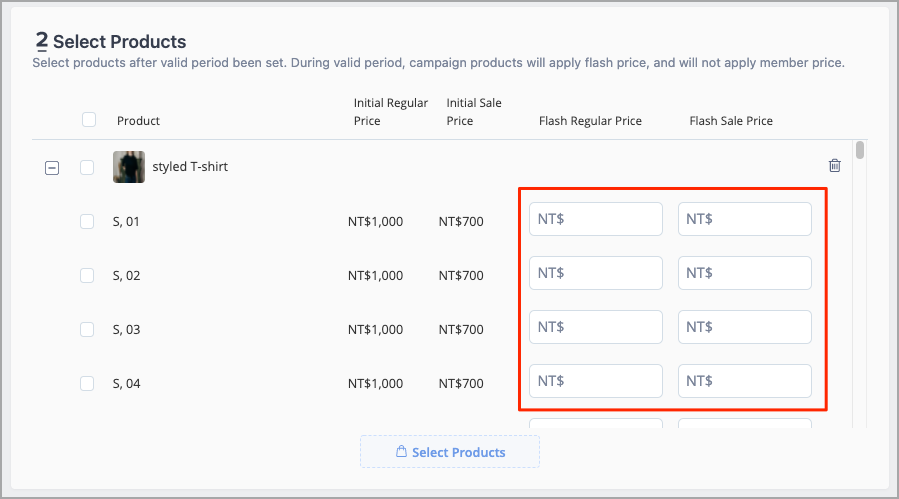This screenshot has width=899, height=499.
Task: Focus Flash Regular Price field for S, 03
Action: coord(596,327)
